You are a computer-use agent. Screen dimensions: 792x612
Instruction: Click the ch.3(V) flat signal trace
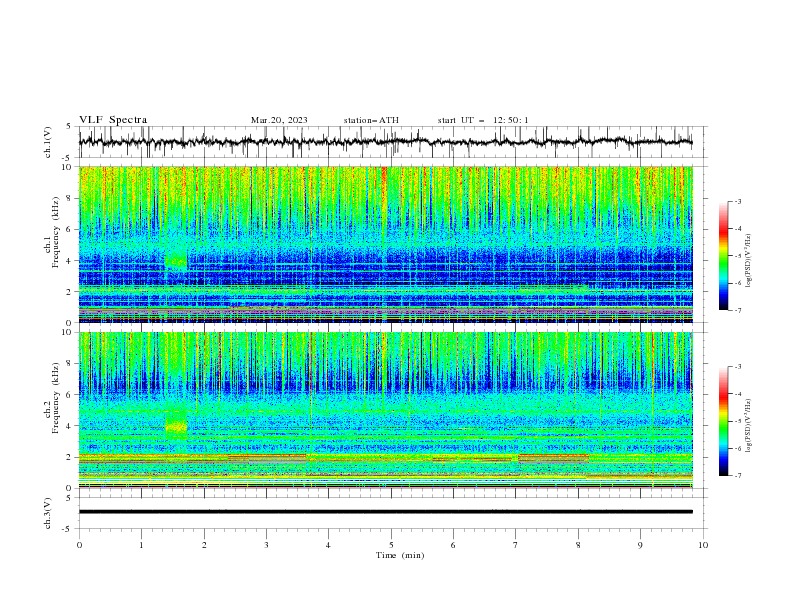[x=385, y=512]
